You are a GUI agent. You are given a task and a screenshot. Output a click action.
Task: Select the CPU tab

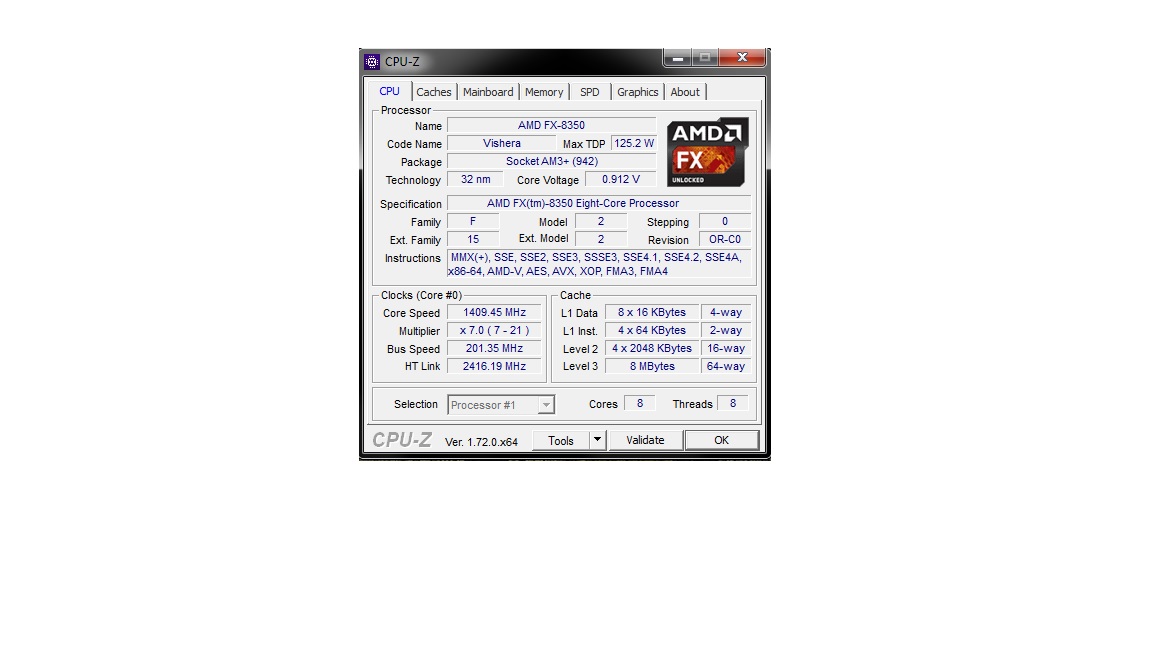389,91
